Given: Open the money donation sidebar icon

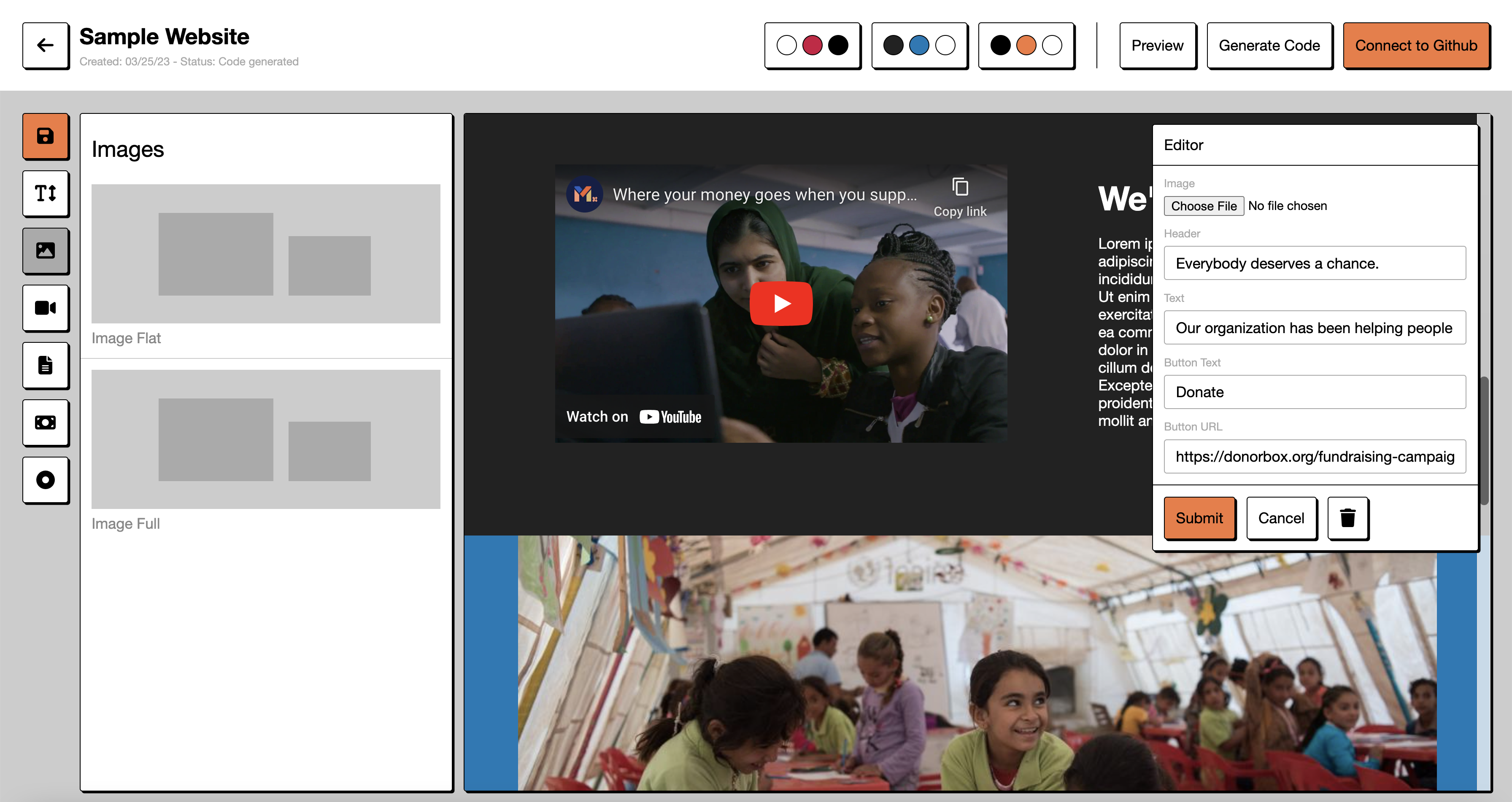Looking at the screenshot, I should pyautogui.click(x=45, y=423).
